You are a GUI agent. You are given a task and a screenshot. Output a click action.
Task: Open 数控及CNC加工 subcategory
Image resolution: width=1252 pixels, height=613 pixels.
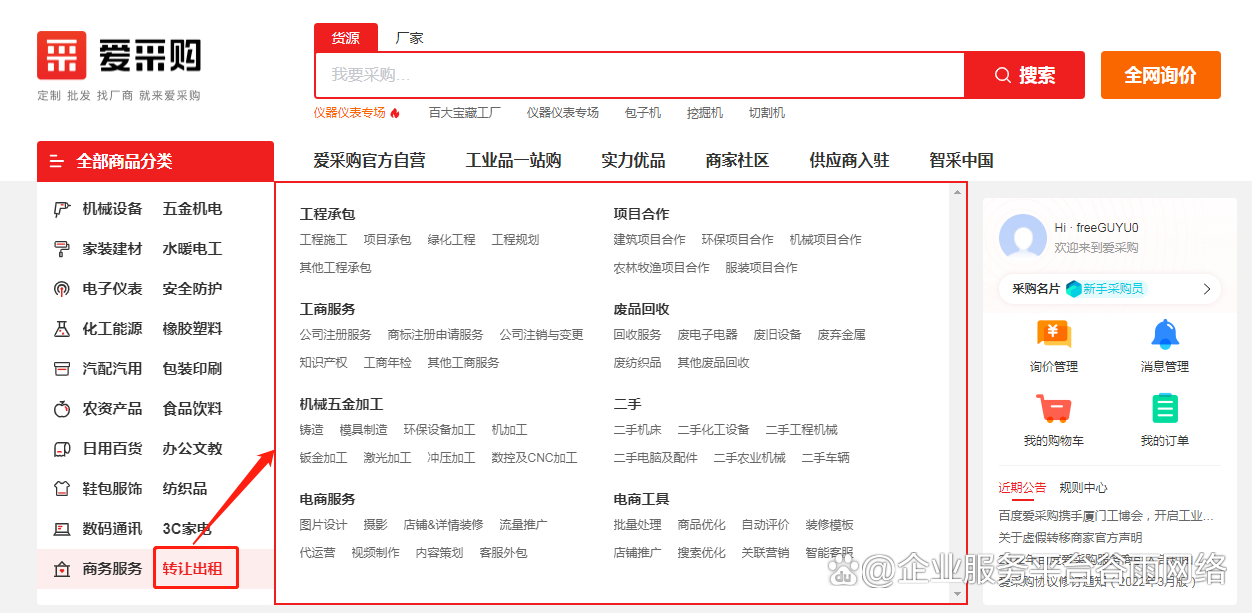click(x=535, y=458)
